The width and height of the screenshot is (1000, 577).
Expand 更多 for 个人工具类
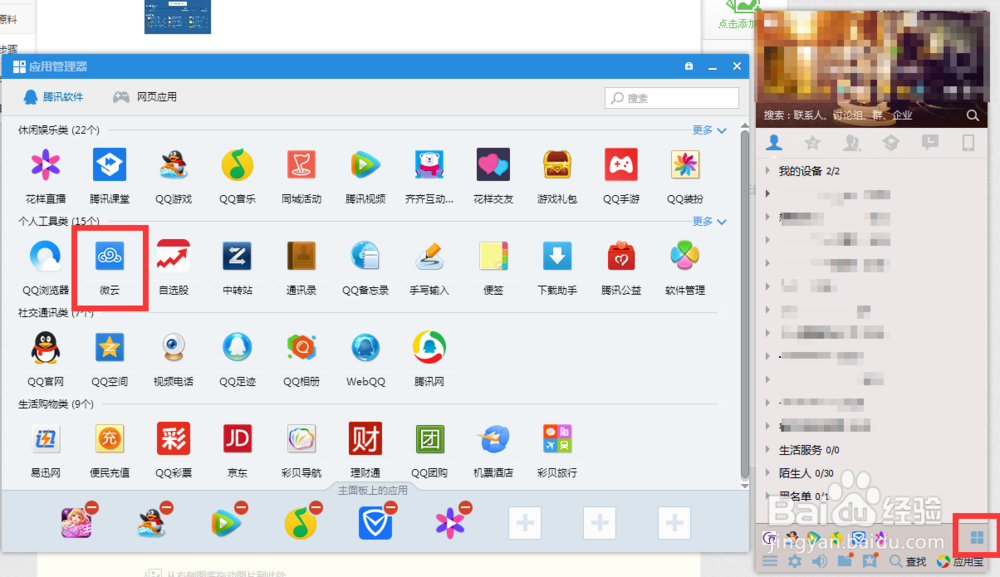(x=709, y=221)
